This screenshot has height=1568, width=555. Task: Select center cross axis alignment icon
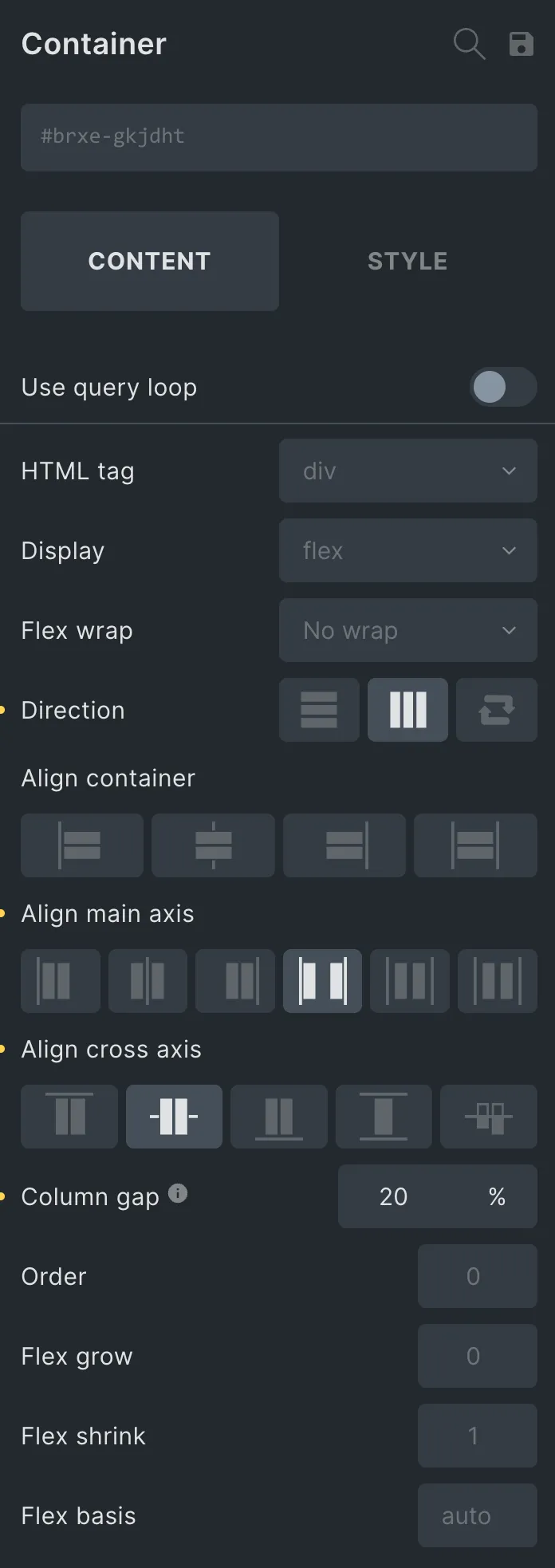point(174,1117)
